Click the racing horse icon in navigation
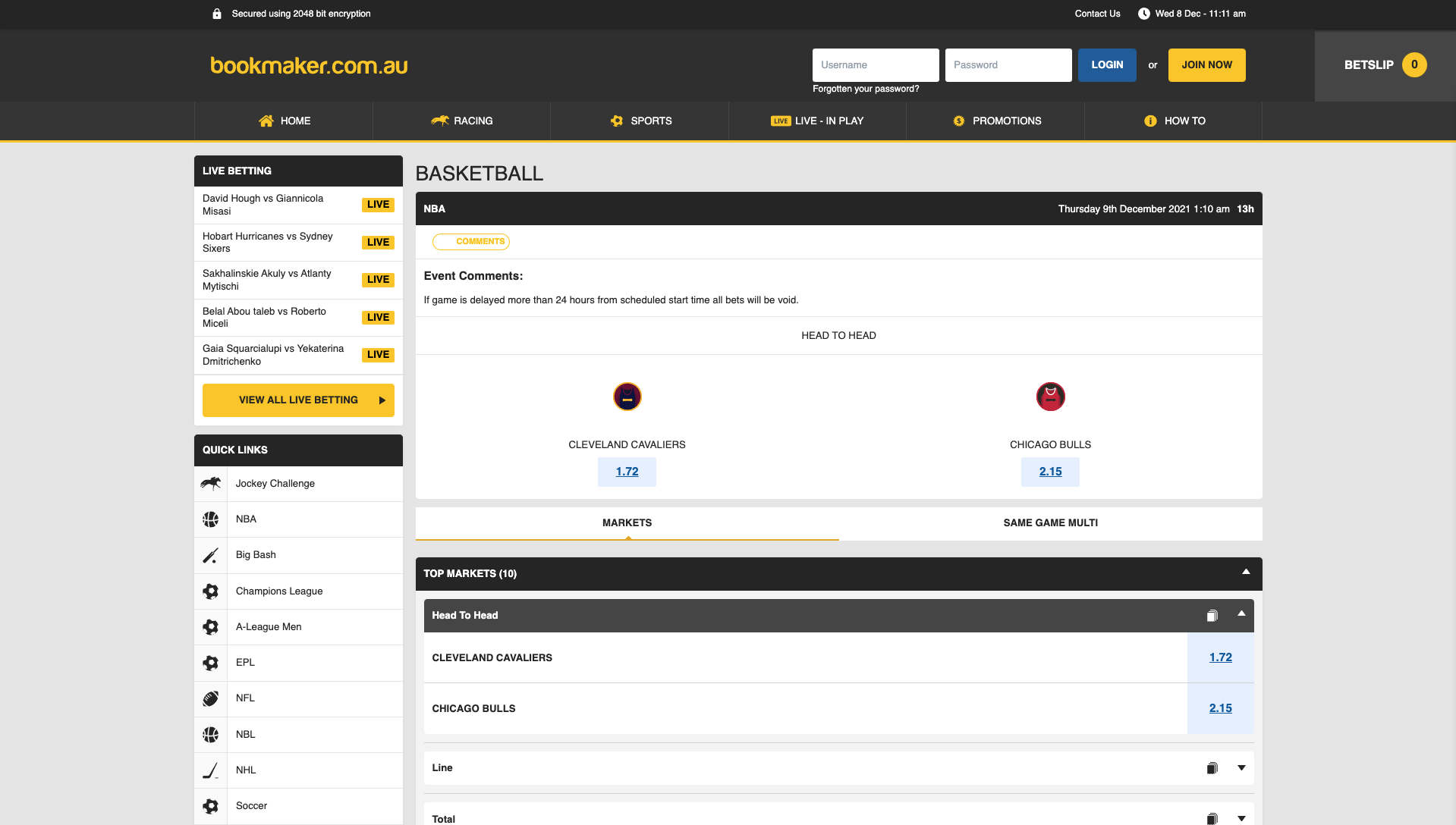 439,121
